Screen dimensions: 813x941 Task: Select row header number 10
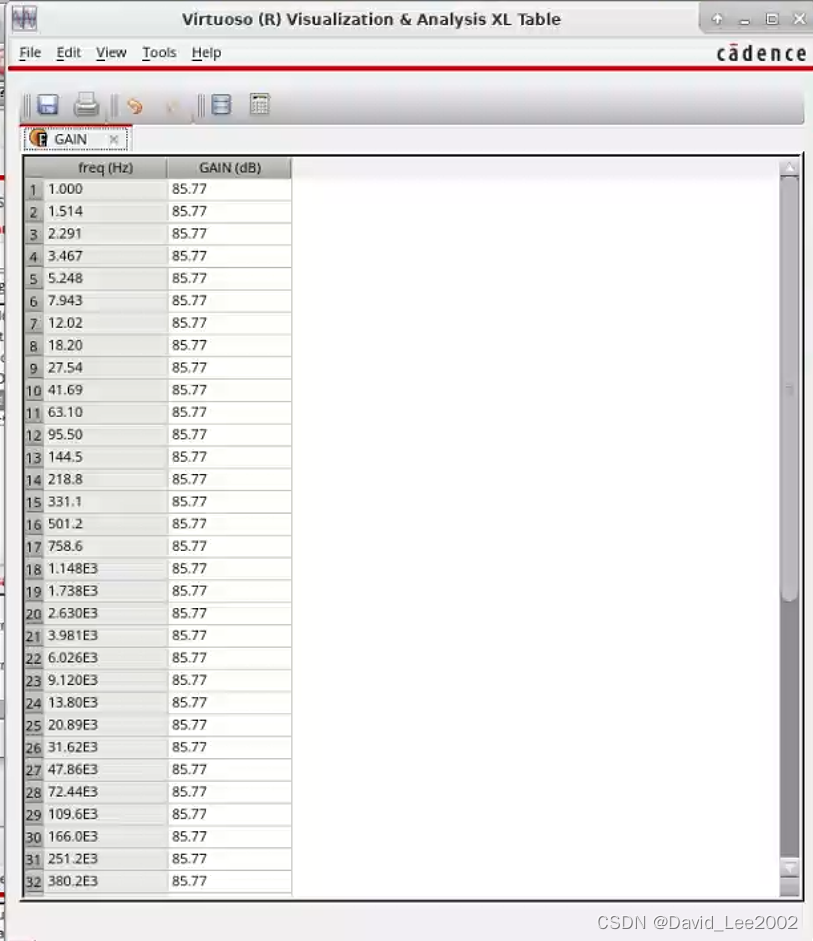click(x=34, y=391)
